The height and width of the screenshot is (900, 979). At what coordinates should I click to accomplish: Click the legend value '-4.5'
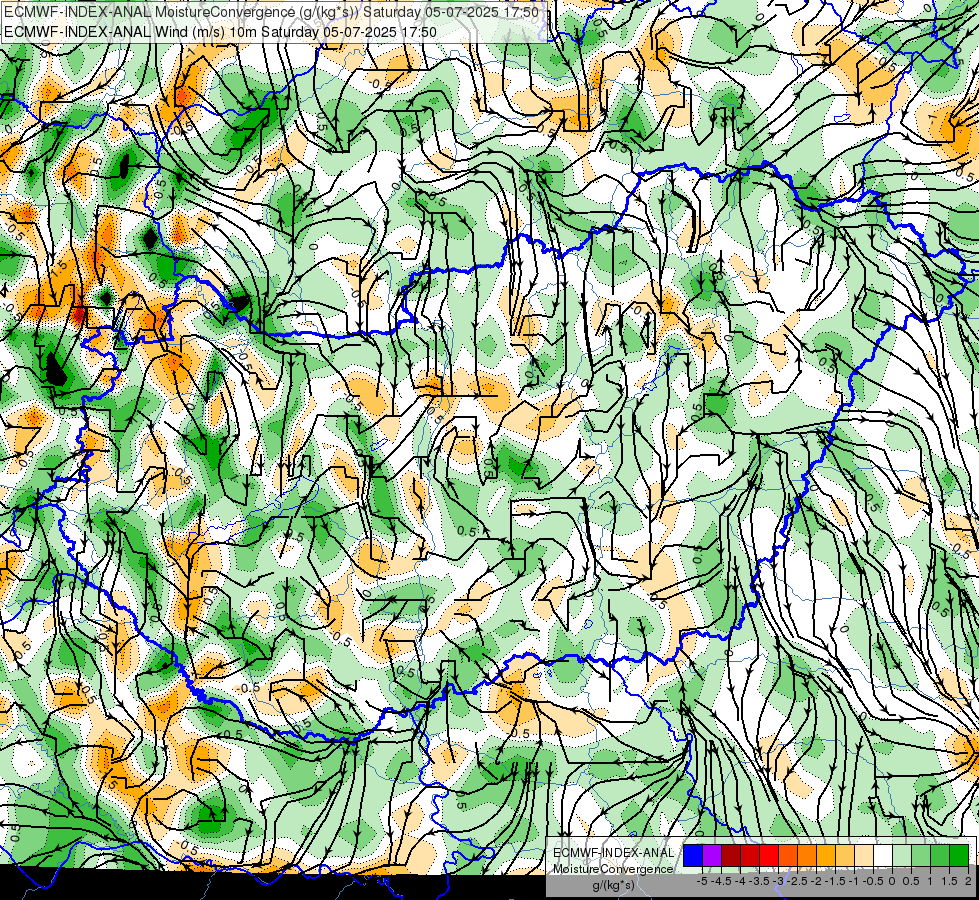pyautogui.click(x=721, y=881)
